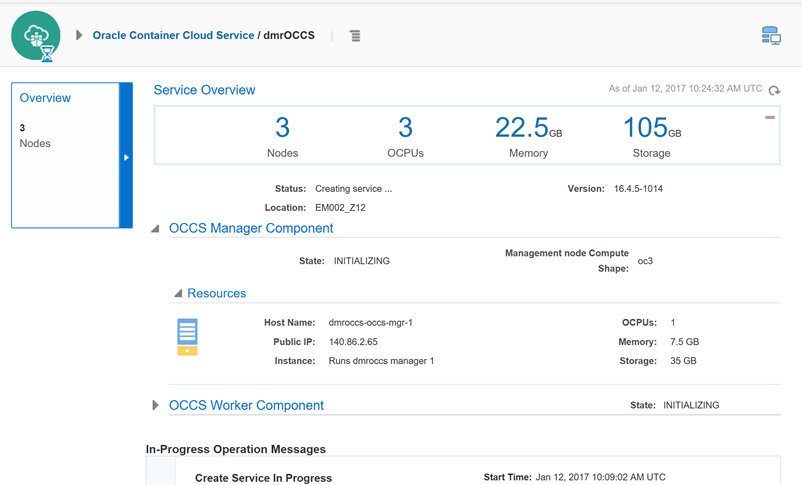
Task: Expand the OCCS Worker Component section
Action: [156, 406]
